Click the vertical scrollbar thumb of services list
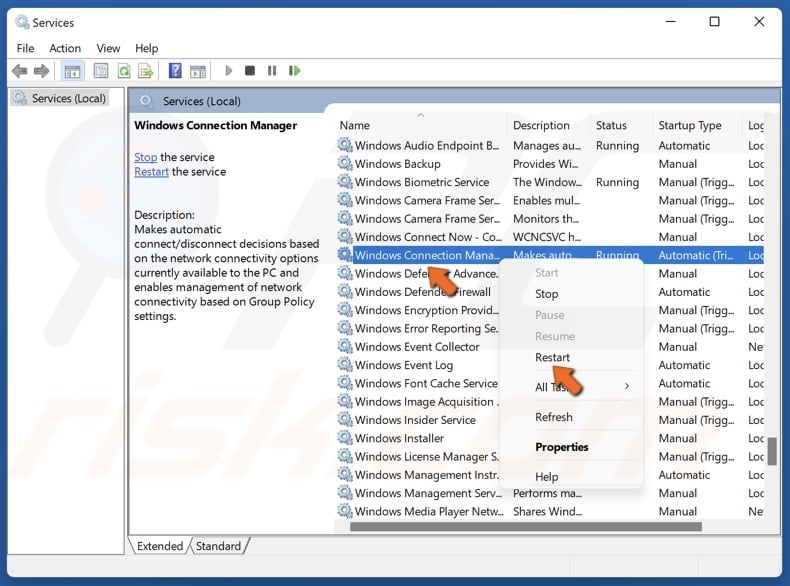Viewport: 790px width, 586px height. (772, 451)
